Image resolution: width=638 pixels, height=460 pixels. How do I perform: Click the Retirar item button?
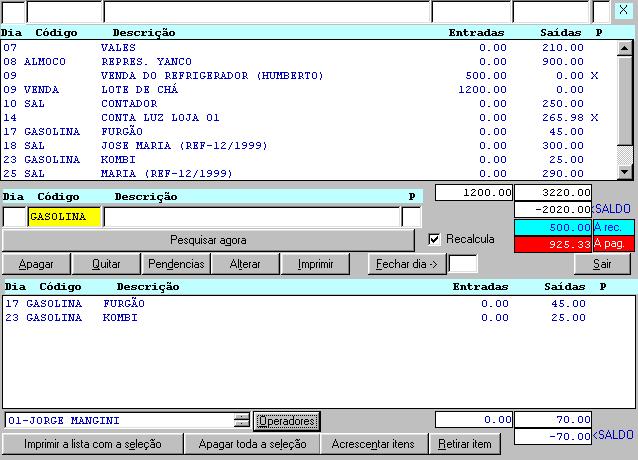pyautogui.click(x=465, y=443)
